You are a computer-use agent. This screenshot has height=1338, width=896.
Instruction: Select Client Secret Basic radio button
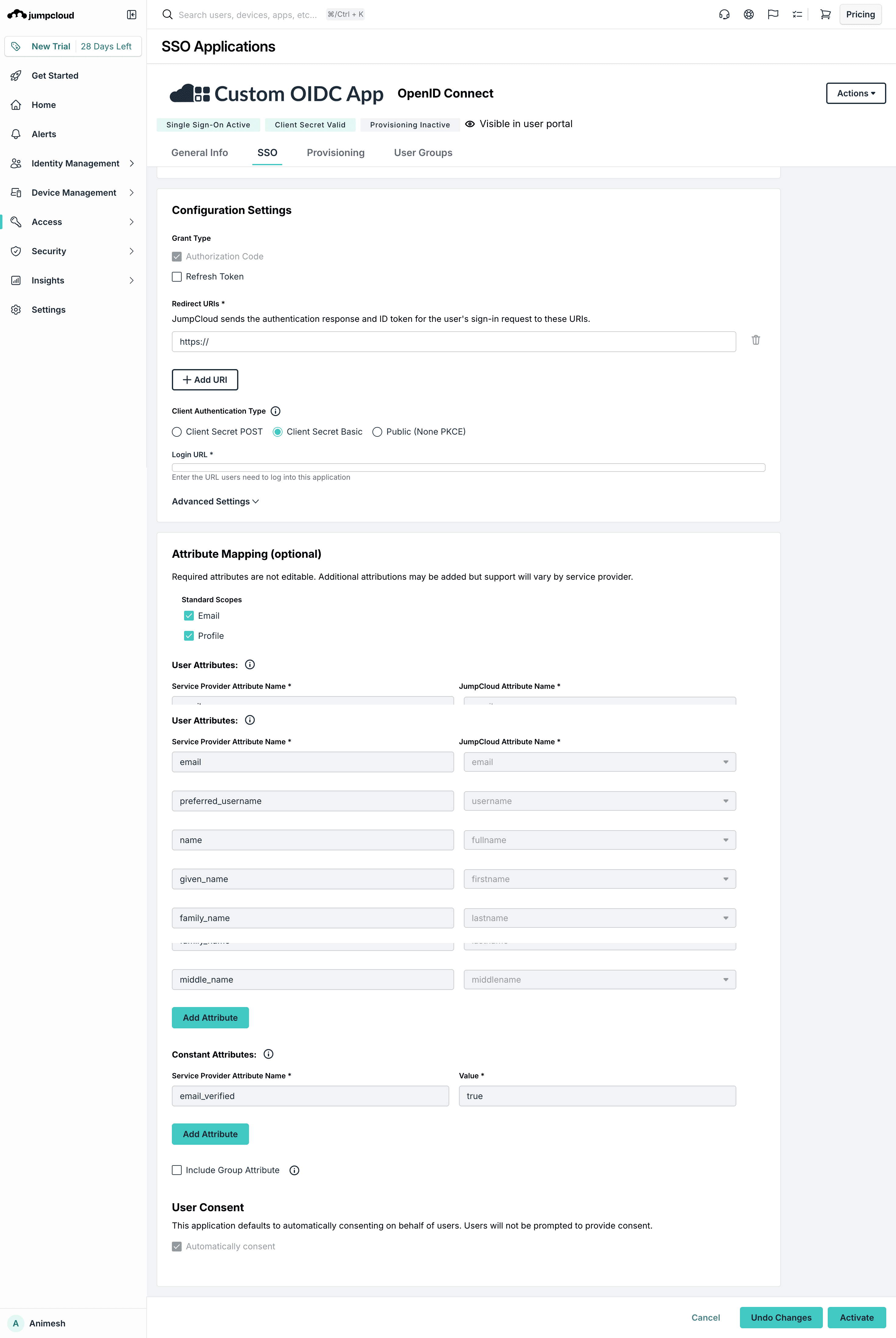[278, 432]
